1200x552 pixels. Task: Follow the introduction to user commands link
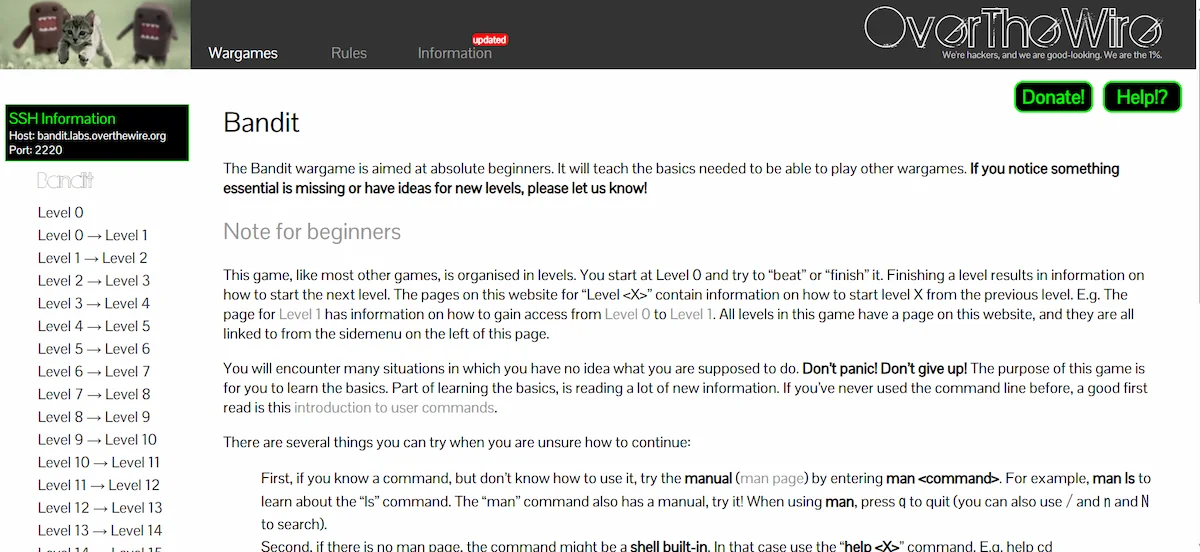394,408
